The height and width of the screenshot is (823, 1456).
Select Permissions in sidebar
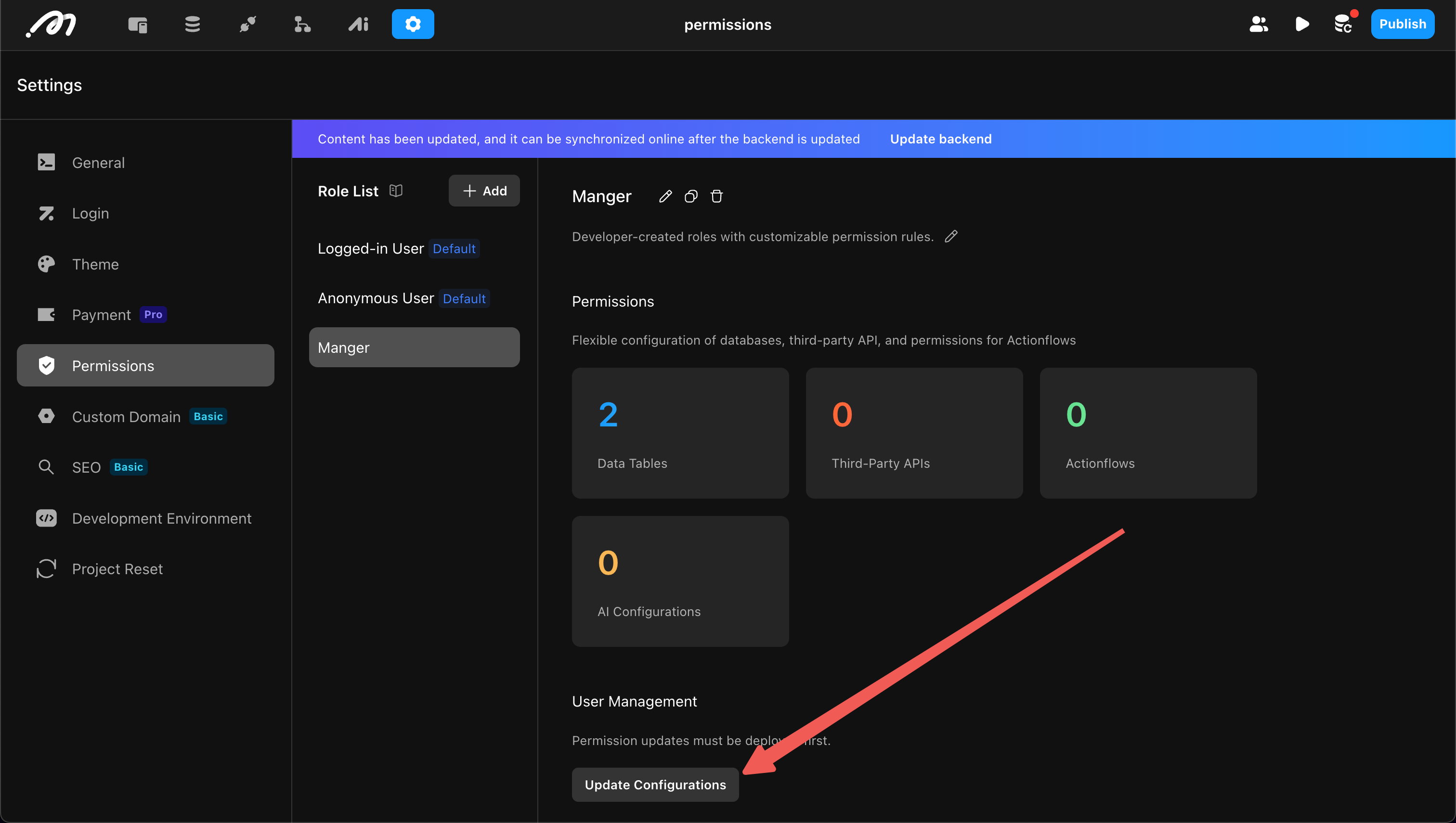point(145,365)
